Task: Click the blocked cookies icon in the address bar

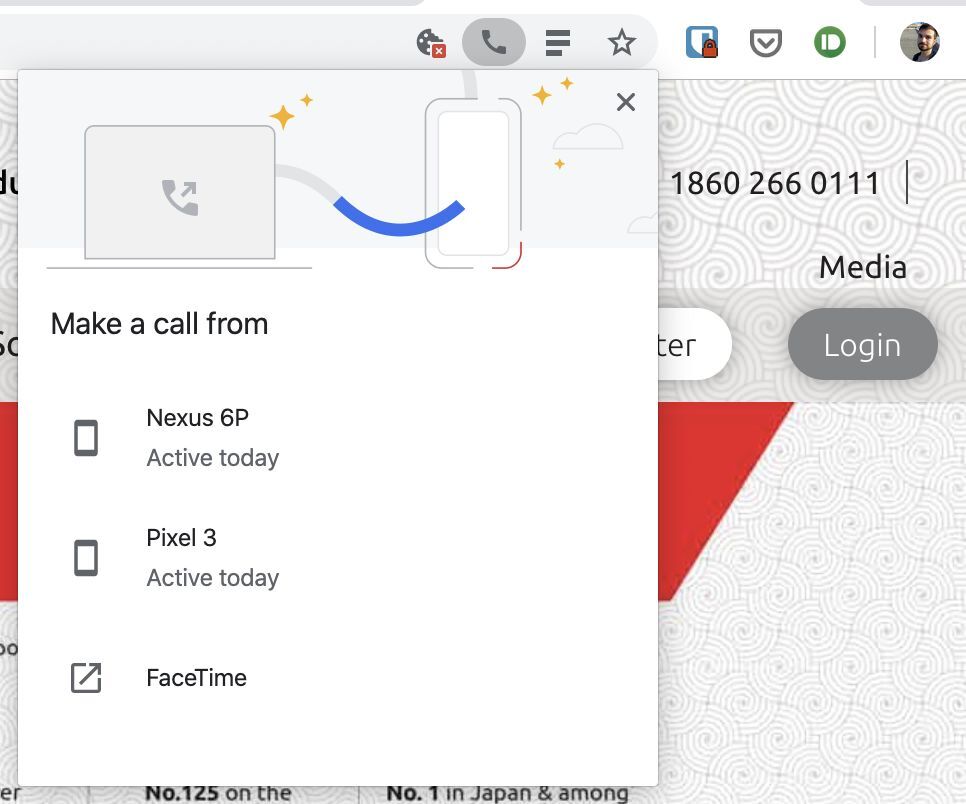Action: 430,43
